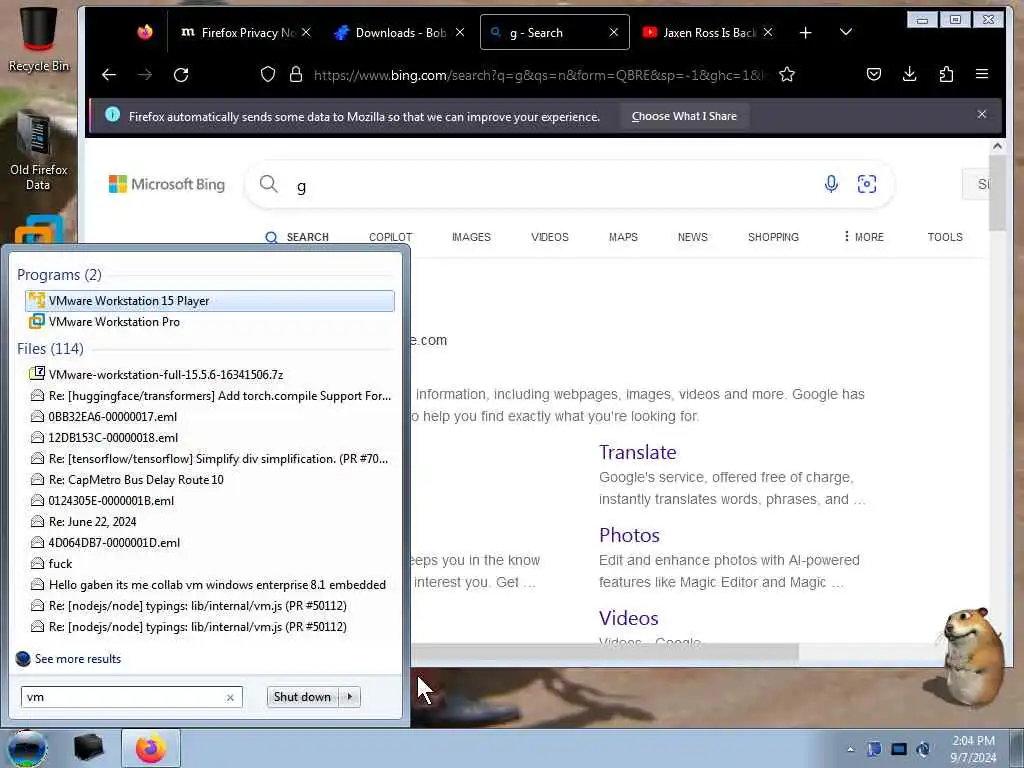Click the Bing search query field
Viewport: 1024px width, 768px height.
pyautogui.click(x=555, y=185)
